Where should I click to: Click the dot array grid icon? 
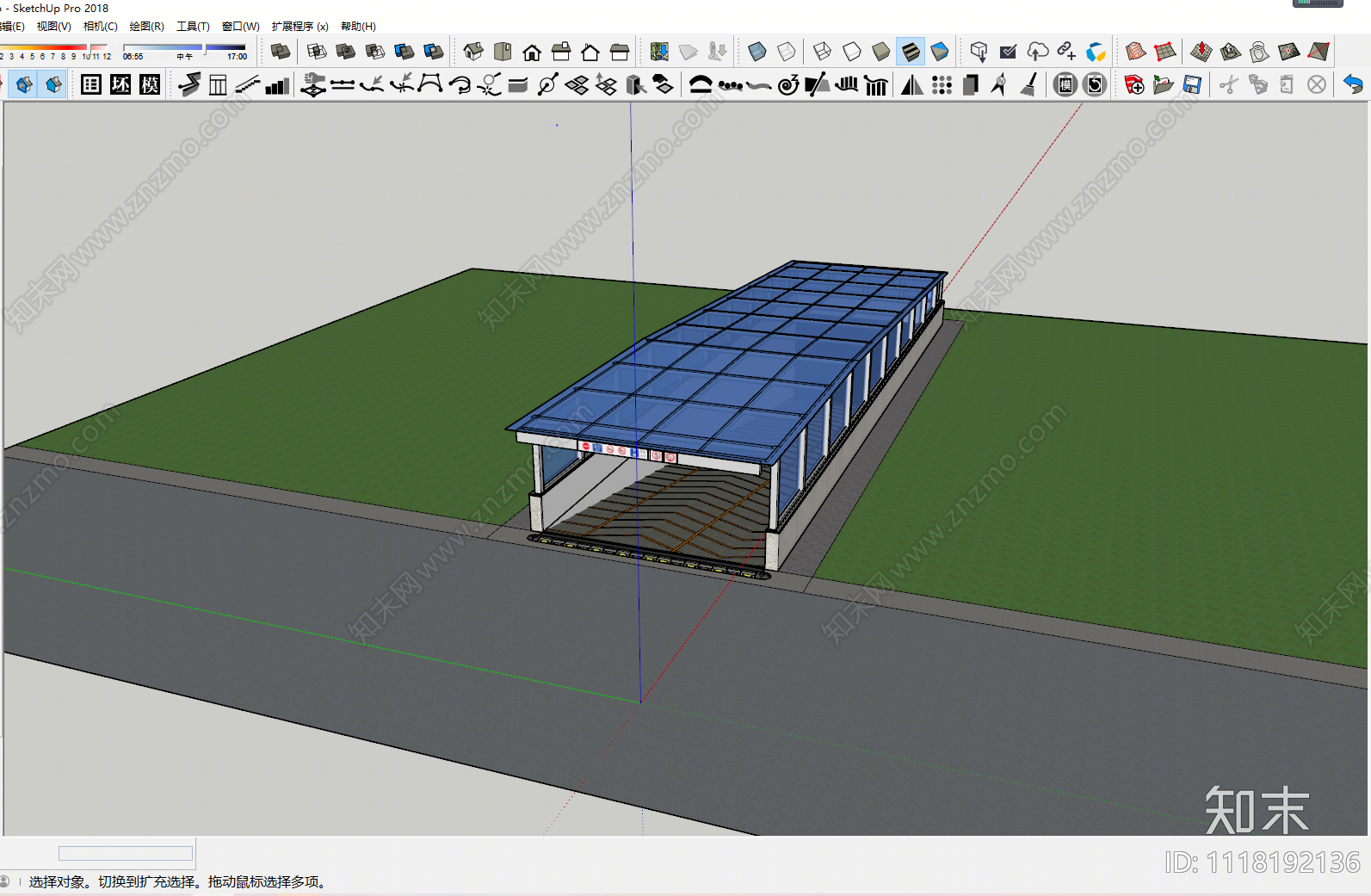[x=942, y=84]
